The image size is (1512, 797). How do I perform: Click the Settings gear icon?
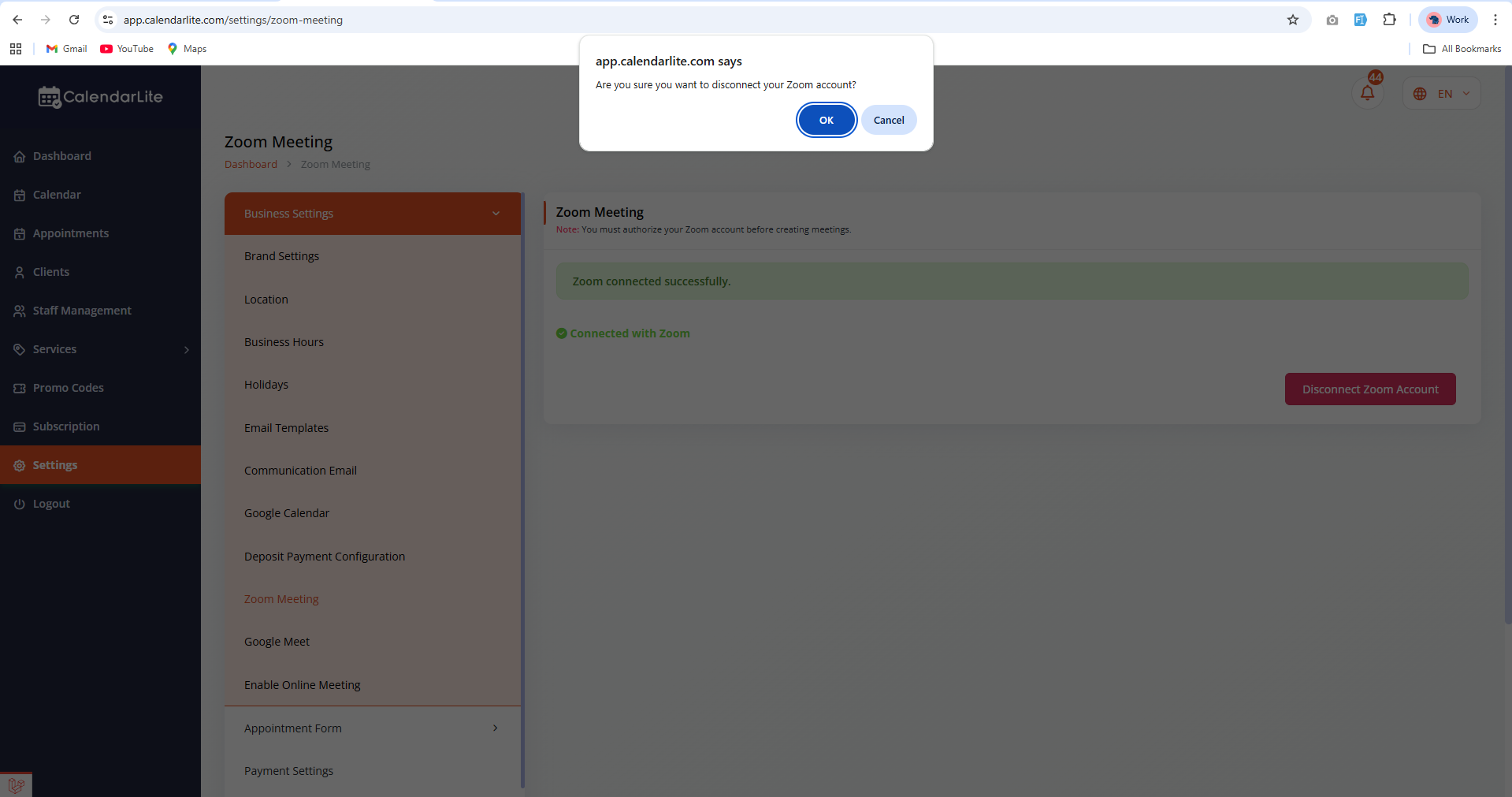tap(20, 466)
